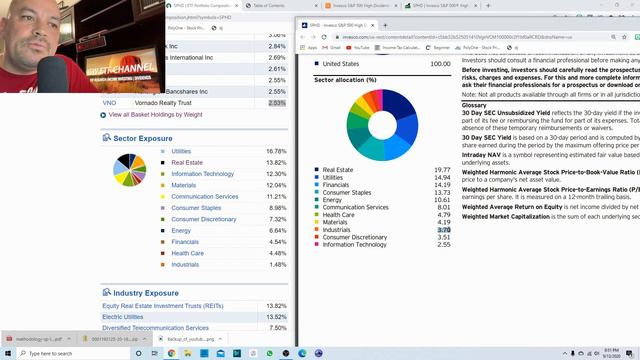Viewport: 640px width, 360px height.
Task: Click the Industrials orange swatch in Sector allocation
Action: tap(316, 229)
